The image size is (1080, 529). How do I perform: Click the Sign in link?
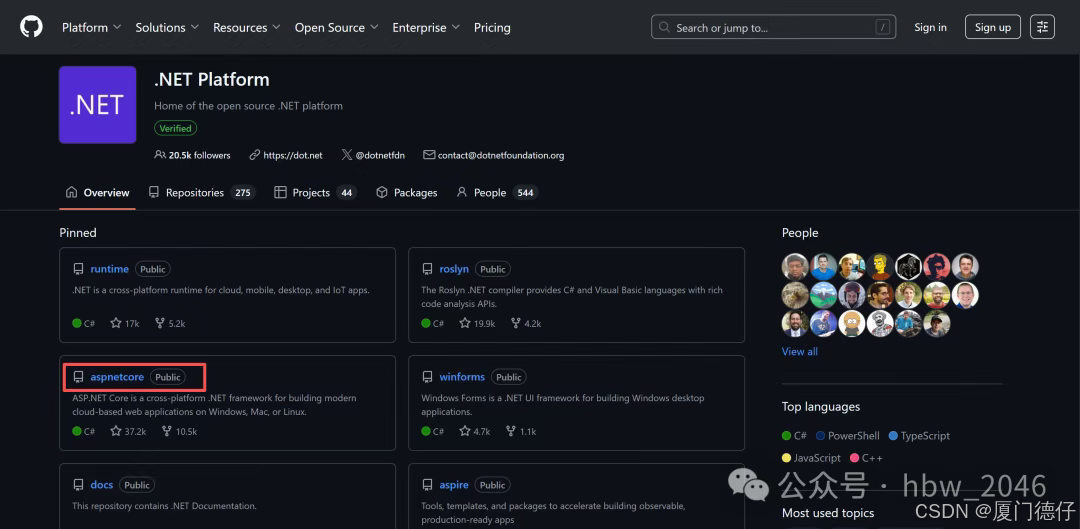(931, 28)
